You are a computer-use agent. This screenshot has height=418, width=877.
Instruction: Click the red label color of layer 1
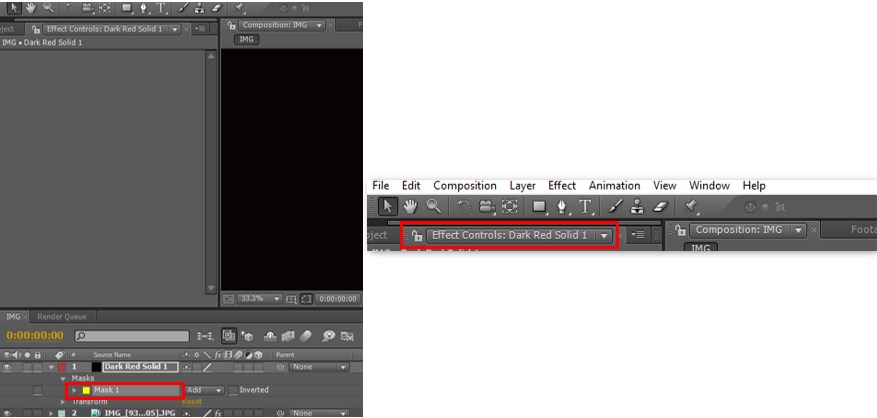[x=62, y=368]
